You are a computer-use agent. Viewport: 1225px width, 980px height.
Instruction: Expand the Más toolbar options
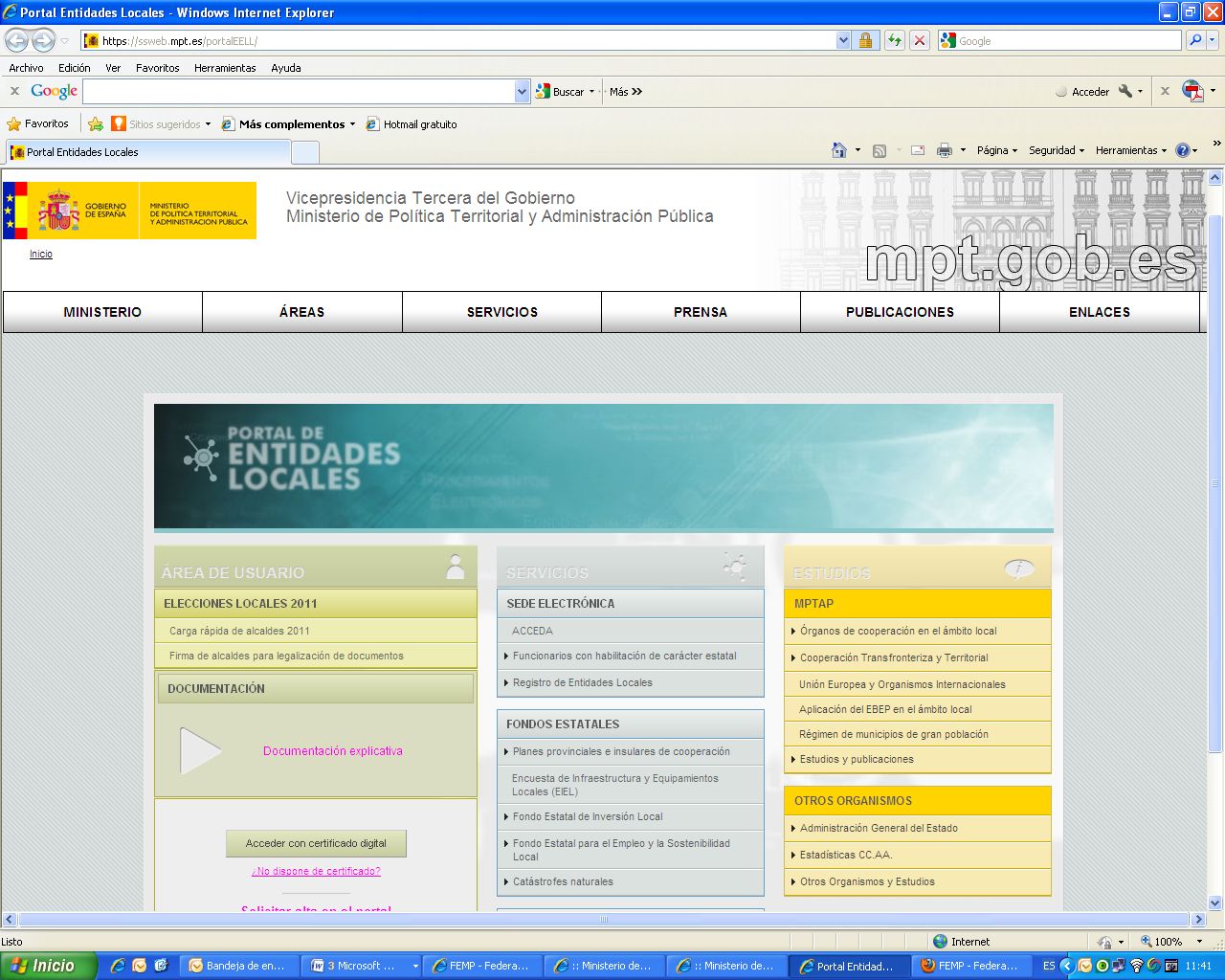point(626,92)
